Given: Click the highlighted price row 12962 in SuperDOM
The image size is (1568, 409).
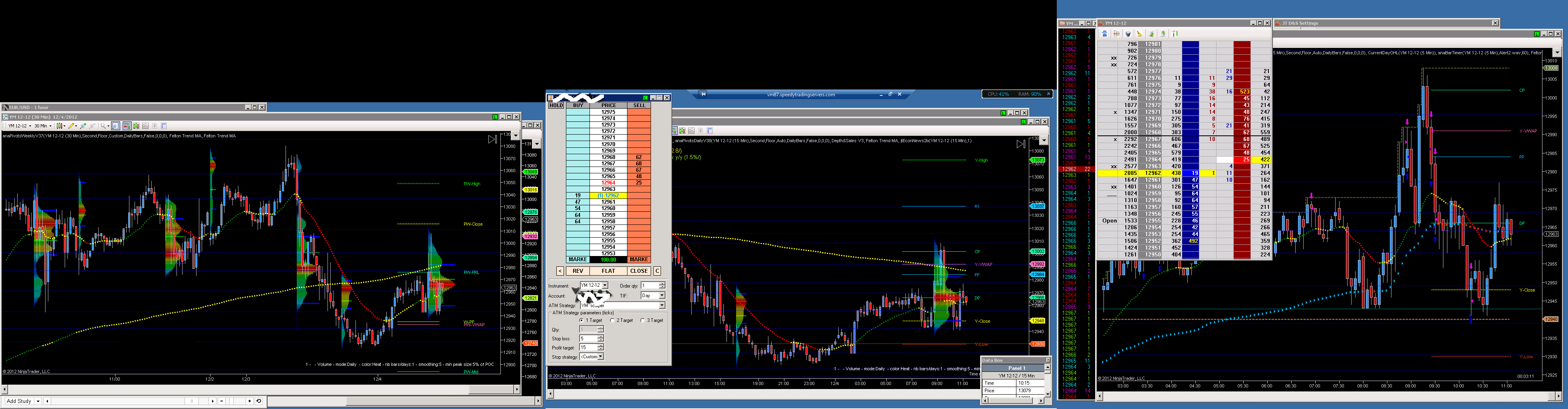Looking at the screenshot, I should (608, 195).
